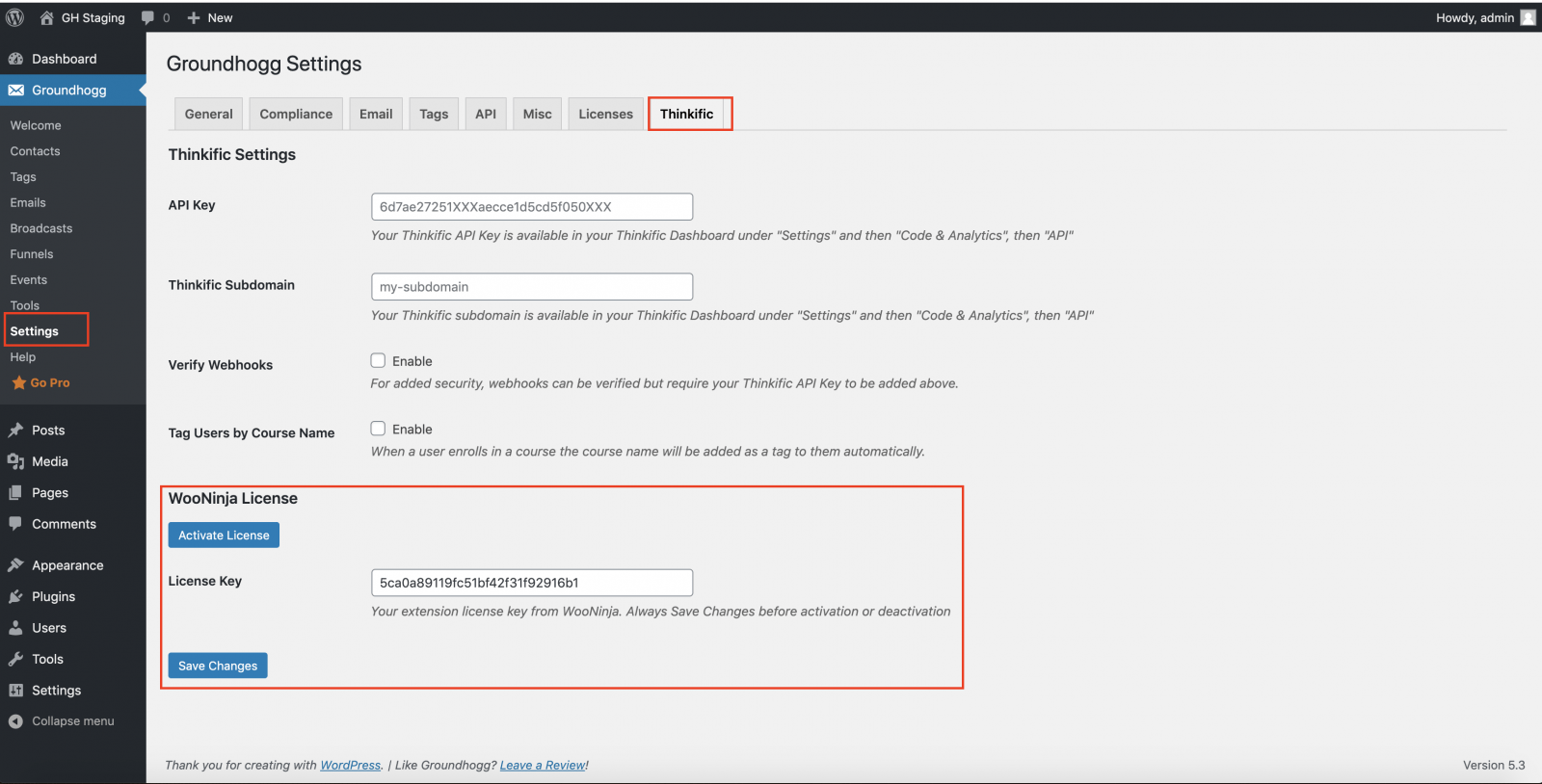Click the Appearance paintbrush icon
The width and height of the screenshot is (1542, 784).
15,565
